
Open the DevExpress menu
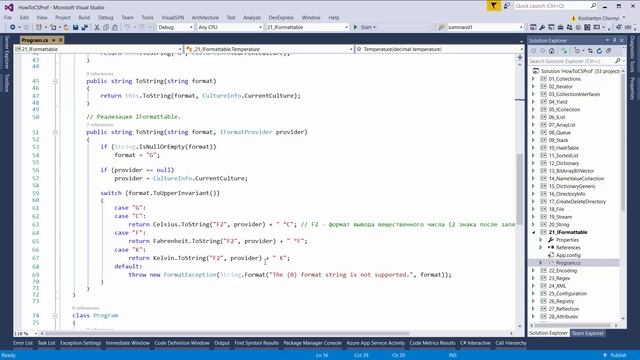[281, 18]
